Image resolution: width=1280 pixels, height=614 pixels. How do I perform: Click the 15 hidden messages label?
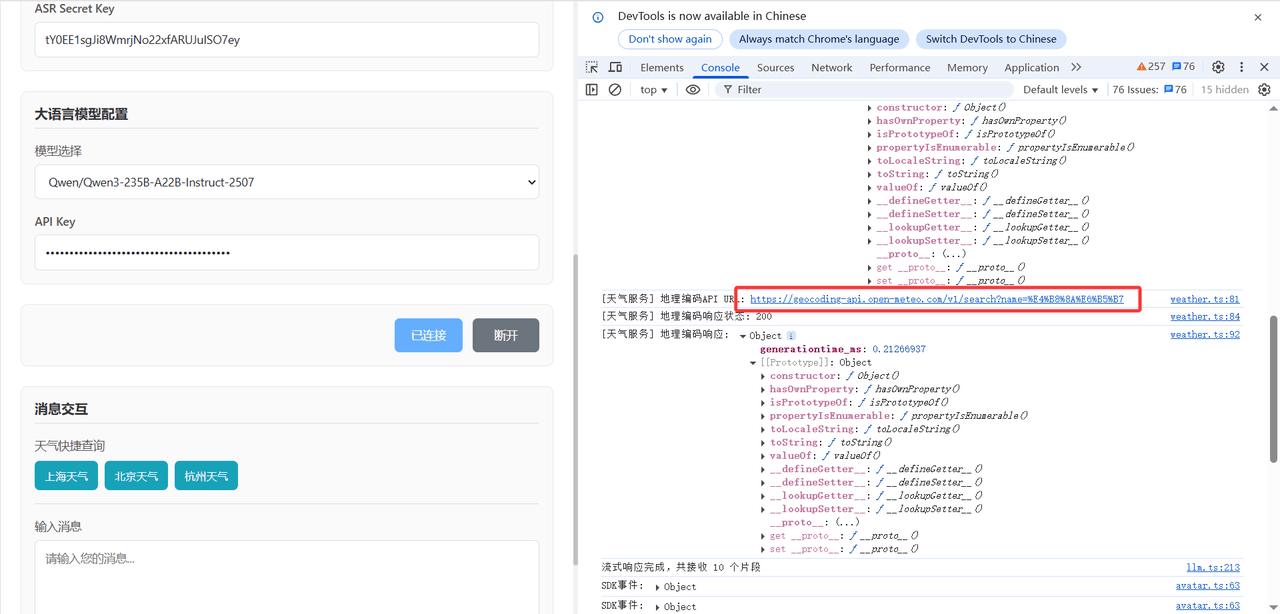(1224, 89)
